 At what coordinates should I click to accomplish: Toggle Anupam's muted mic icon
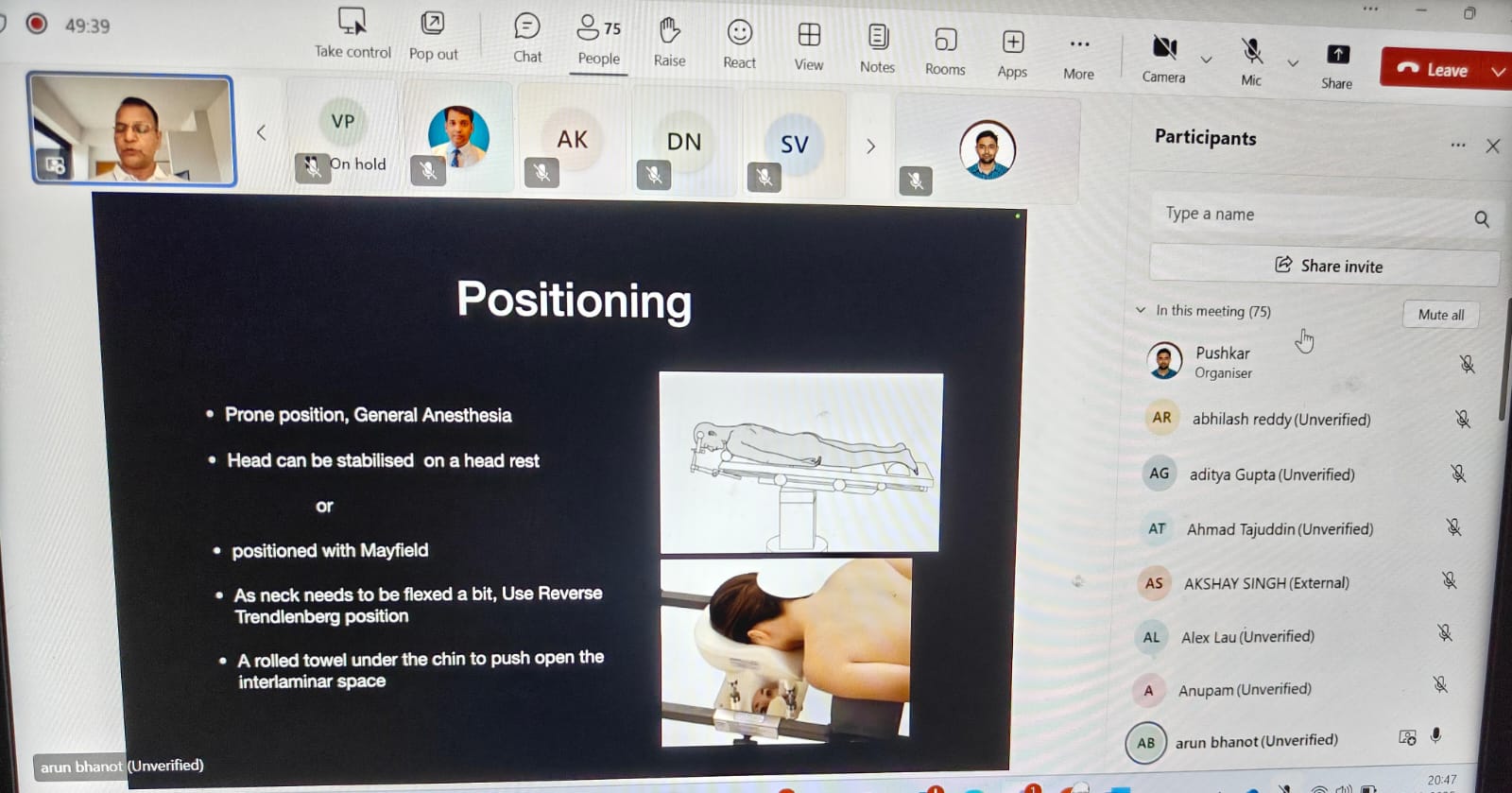(1439, 684)
